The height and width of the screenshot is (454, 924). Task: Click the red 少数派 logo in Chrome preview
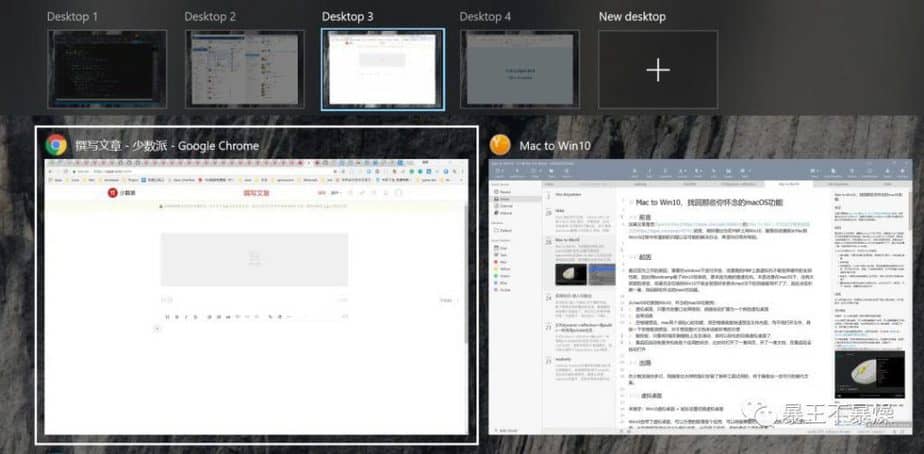113,191
